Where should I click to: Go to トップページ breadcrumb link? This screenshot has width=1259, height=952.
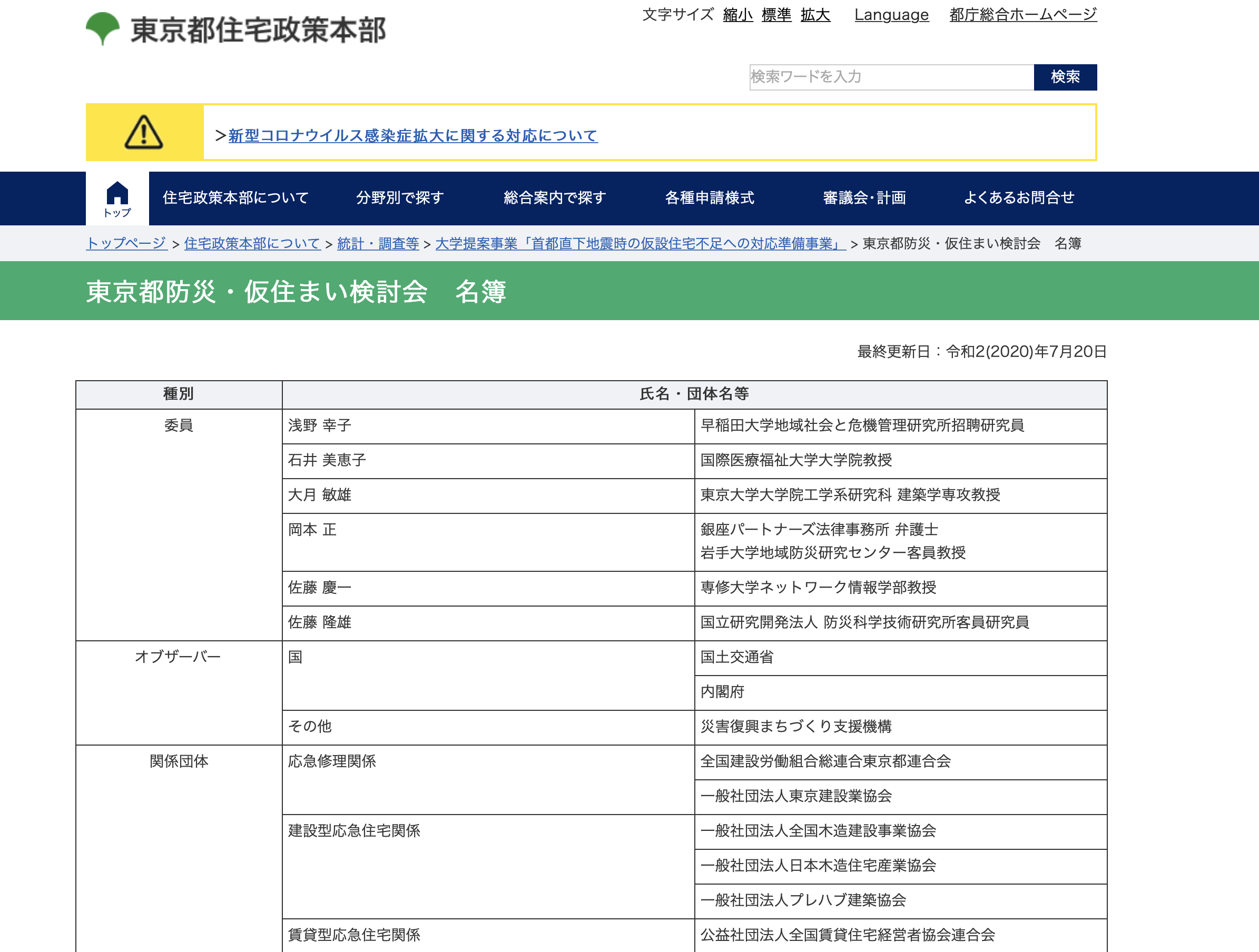[126, 244]
